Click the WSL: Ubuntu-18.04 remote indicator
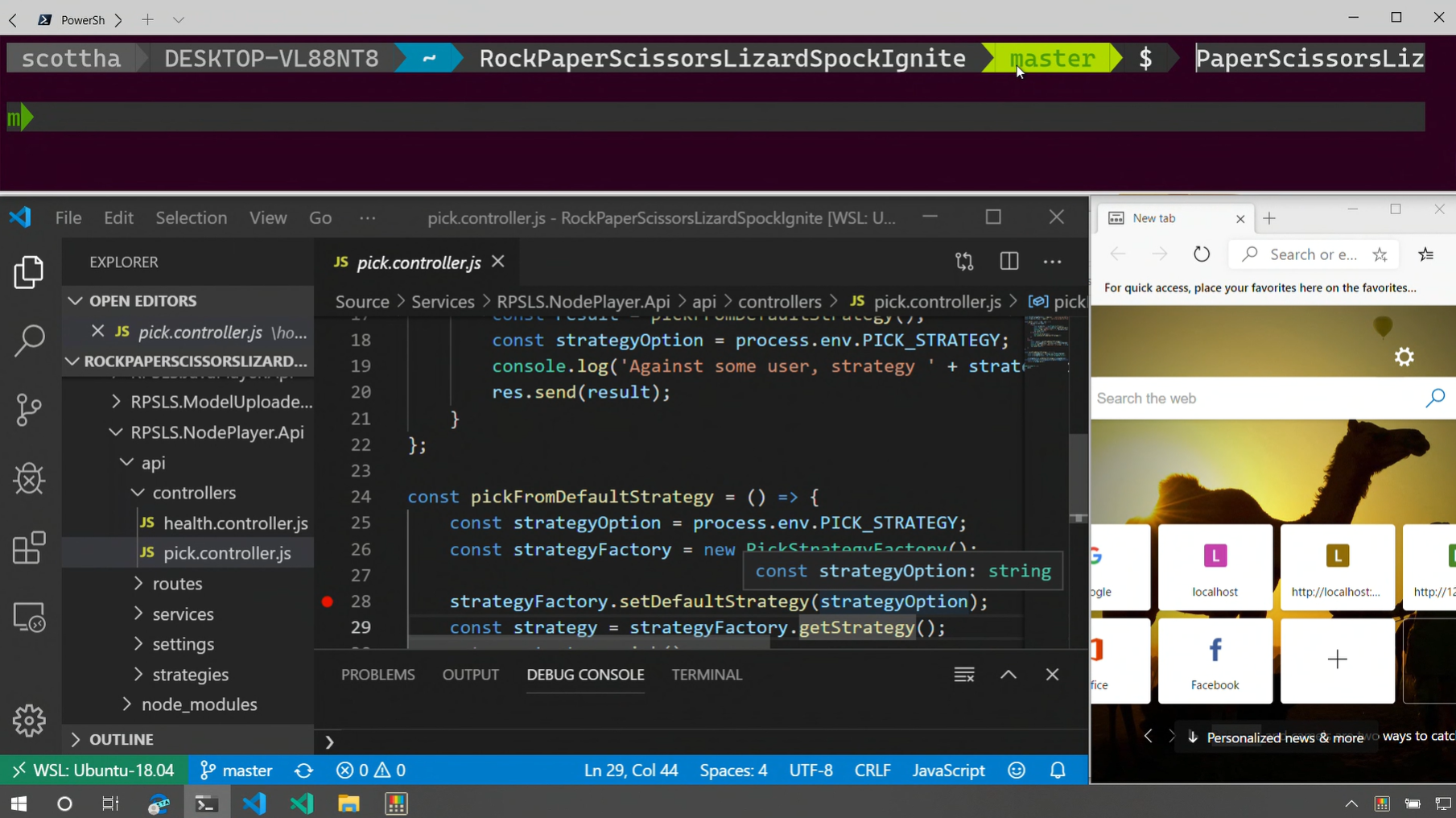This screenshot has height=818, width=1456. point(94,770)
